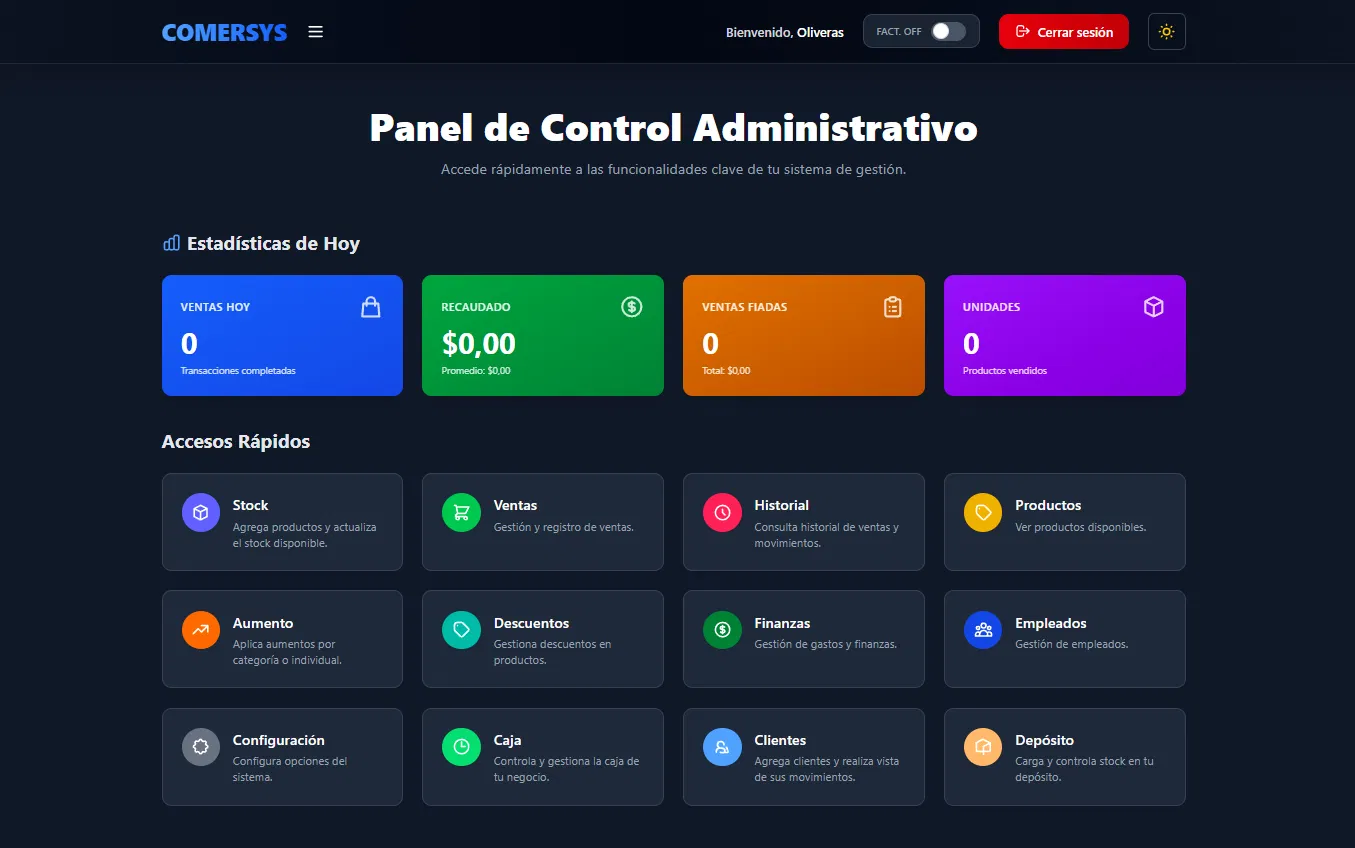
Task: Click the $0,00 amount in Recaudado
Action: coord(479,344)
